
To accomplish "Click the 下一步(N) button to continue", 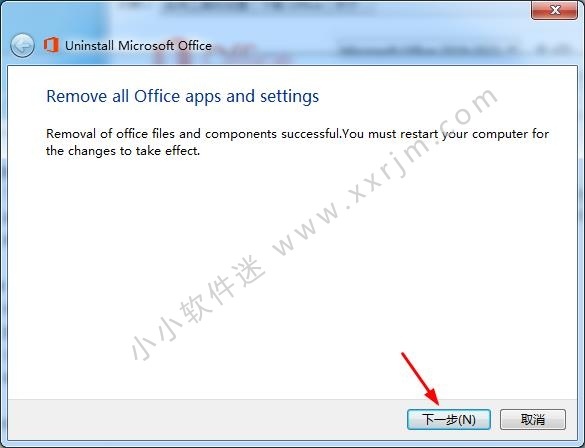I will click(448, 420).
